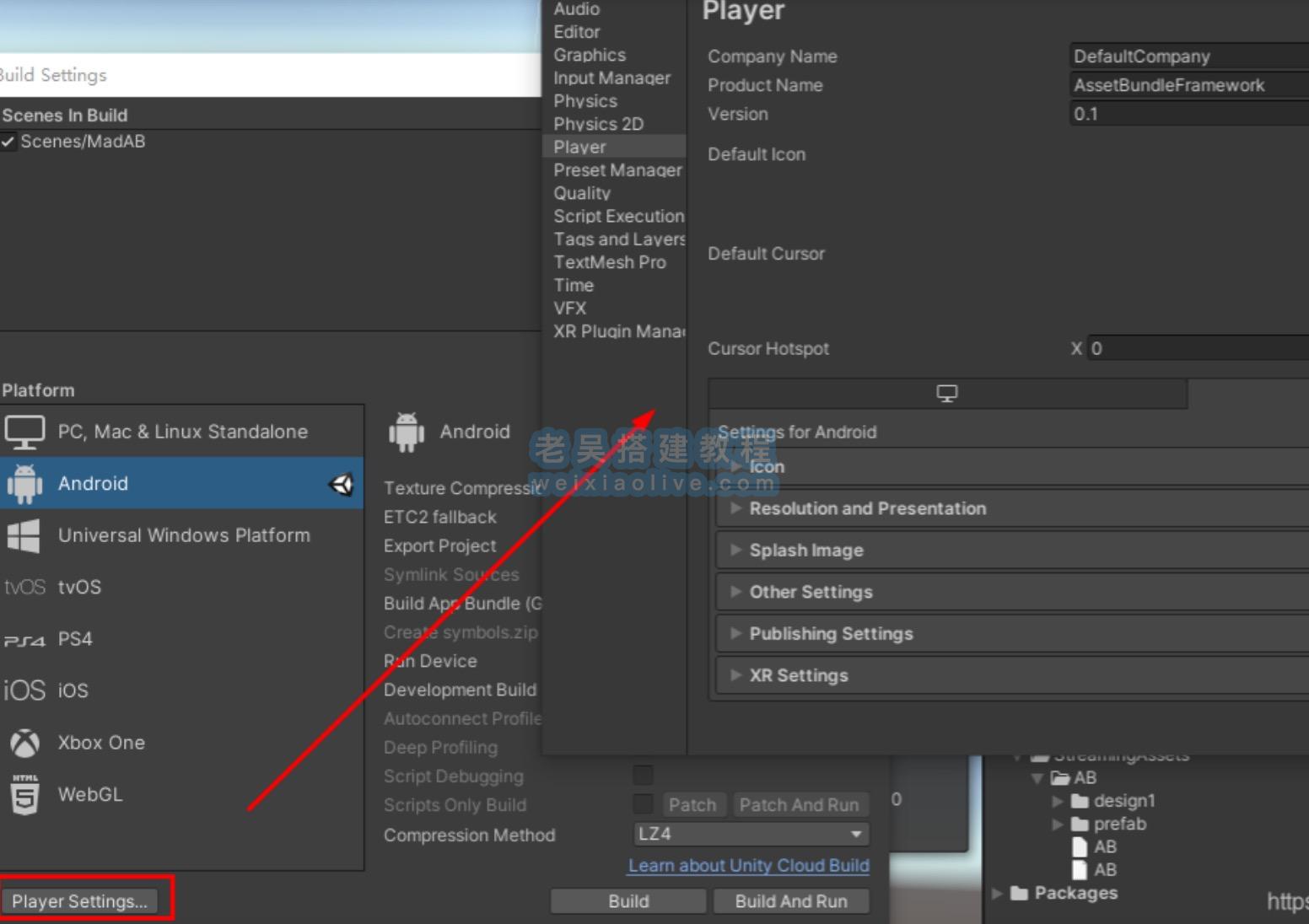The width and height of the screenshot is (1309, 924).
Task: Click the Player Settings... button
Action: tap(80, 900)
